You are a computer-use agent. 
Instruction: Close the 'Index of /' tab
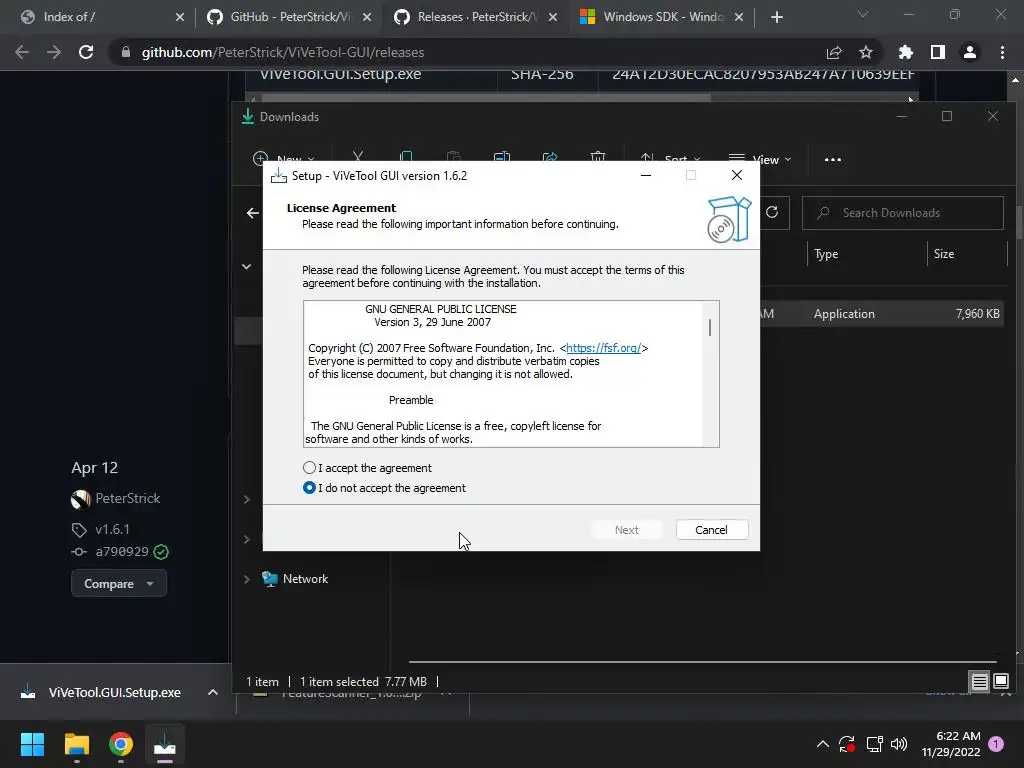[x=180, y=17]
